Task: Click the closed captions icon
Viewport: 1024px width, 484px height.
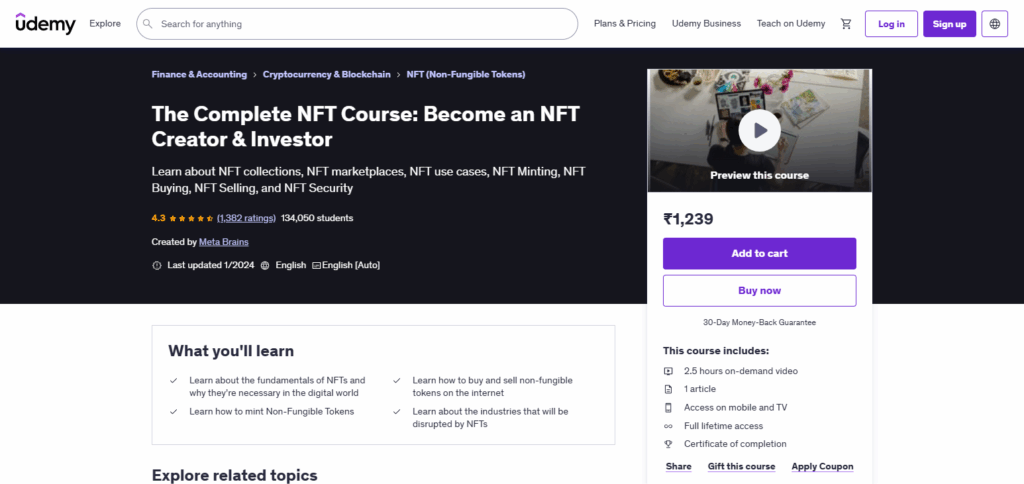Action: tap(316, 265)
